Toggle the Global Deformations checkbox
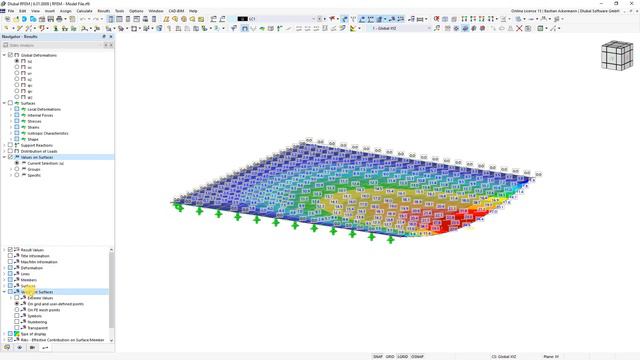The width and height of the screenshot is (640, 360). (11, 55)
